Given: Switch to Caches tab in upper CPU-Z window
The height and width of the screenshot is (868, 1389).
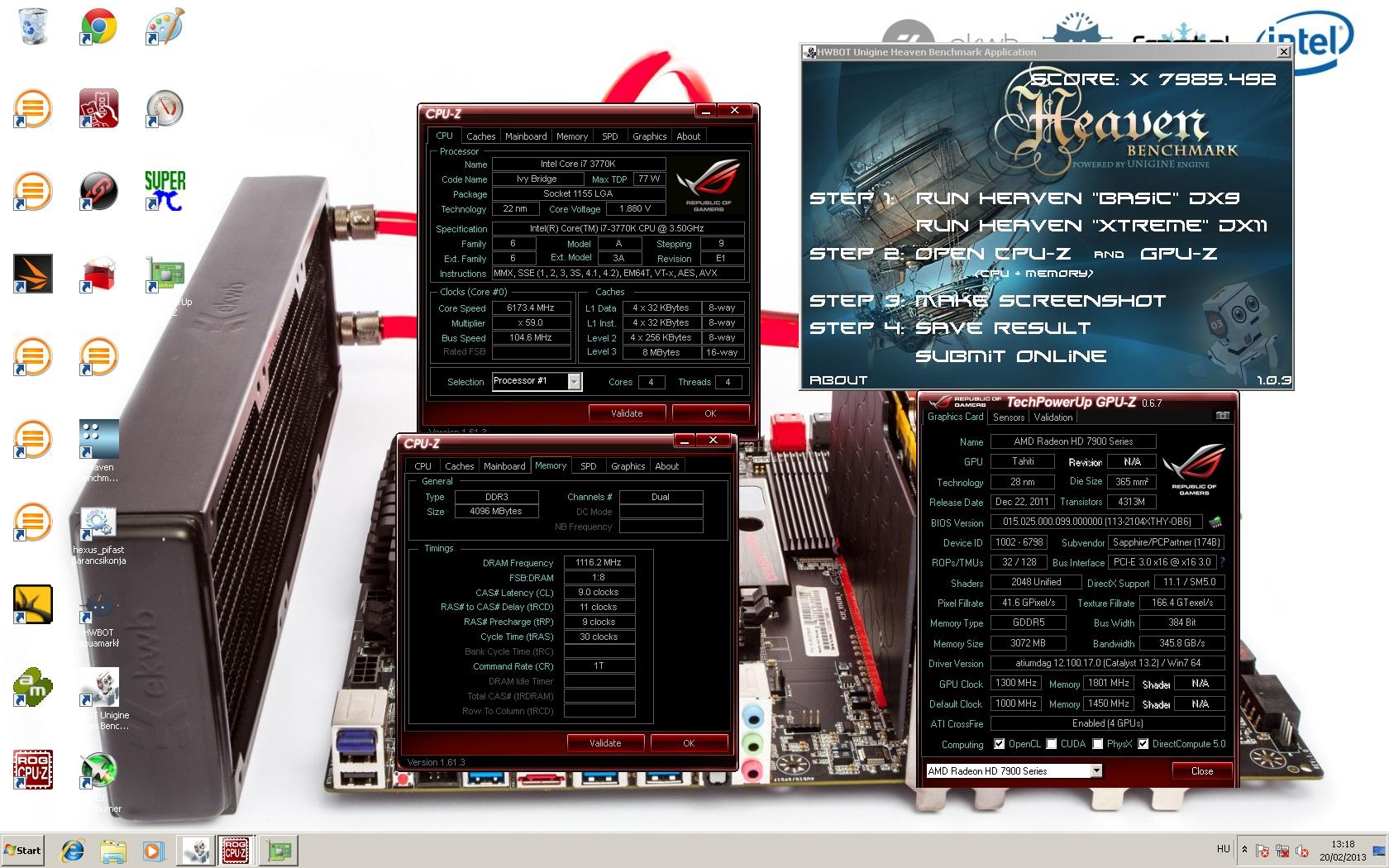Looking at the screenshot, I should pos(480,136).
